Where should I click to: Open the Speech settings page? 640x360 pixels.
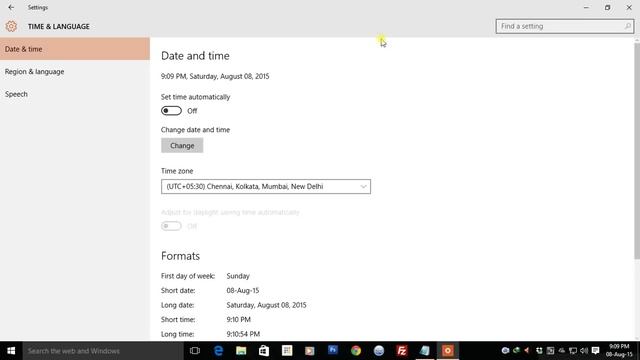pos(75,94)
